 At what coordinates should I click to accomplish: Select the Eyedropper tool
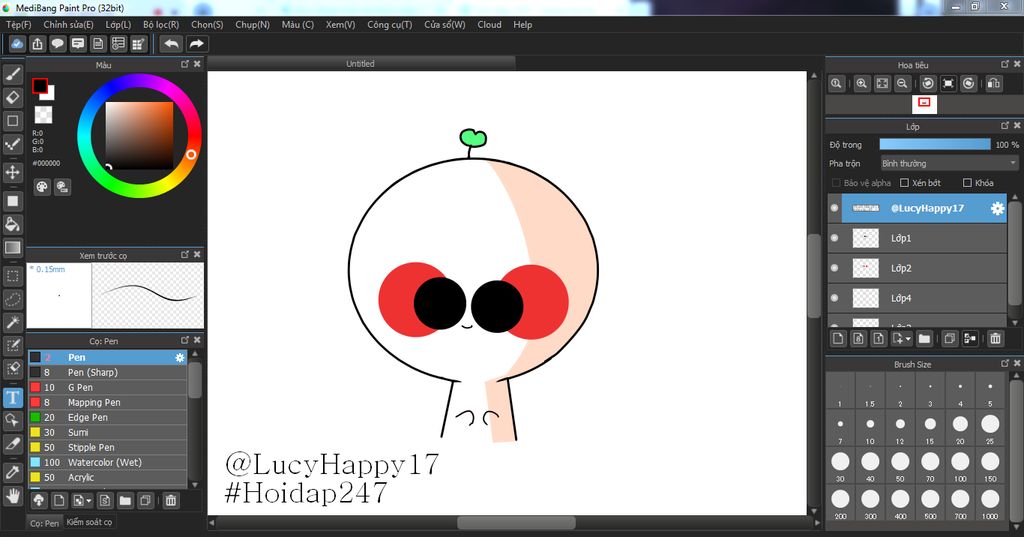click(x=12, y=472)
